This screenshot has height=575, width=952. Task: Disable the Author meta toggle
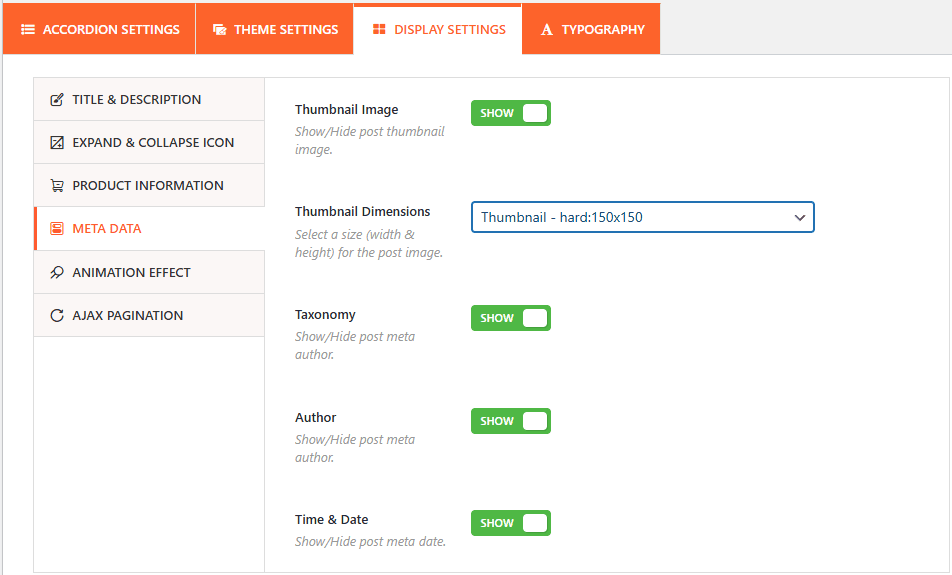511,421
